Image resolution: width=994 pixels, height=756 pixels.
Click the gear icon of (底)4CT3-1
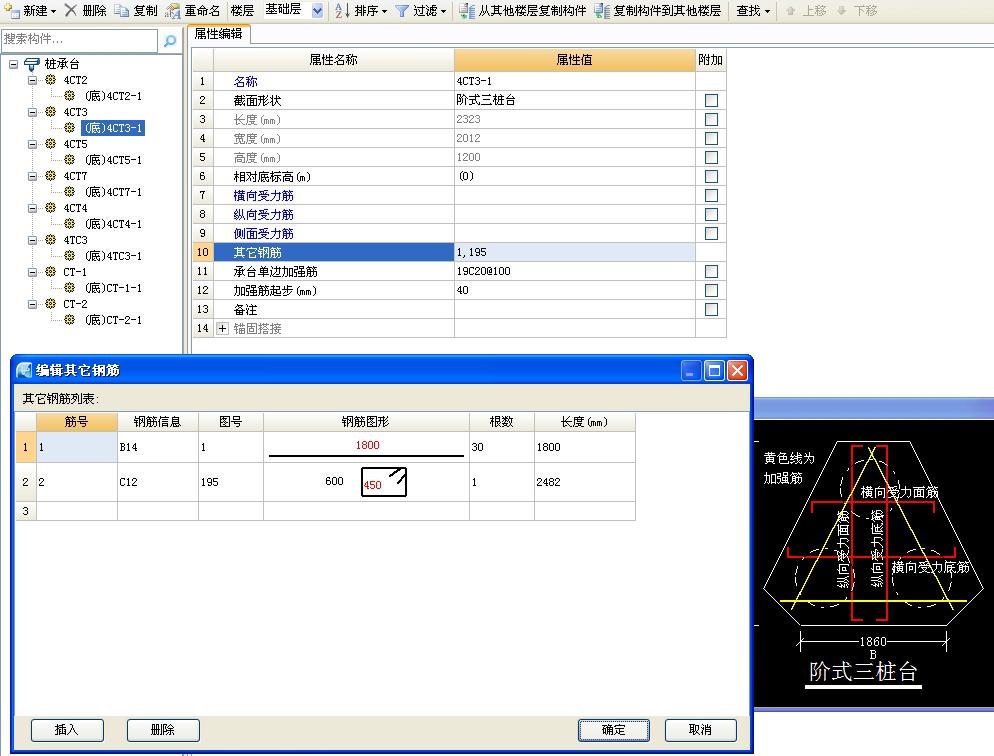70,127
